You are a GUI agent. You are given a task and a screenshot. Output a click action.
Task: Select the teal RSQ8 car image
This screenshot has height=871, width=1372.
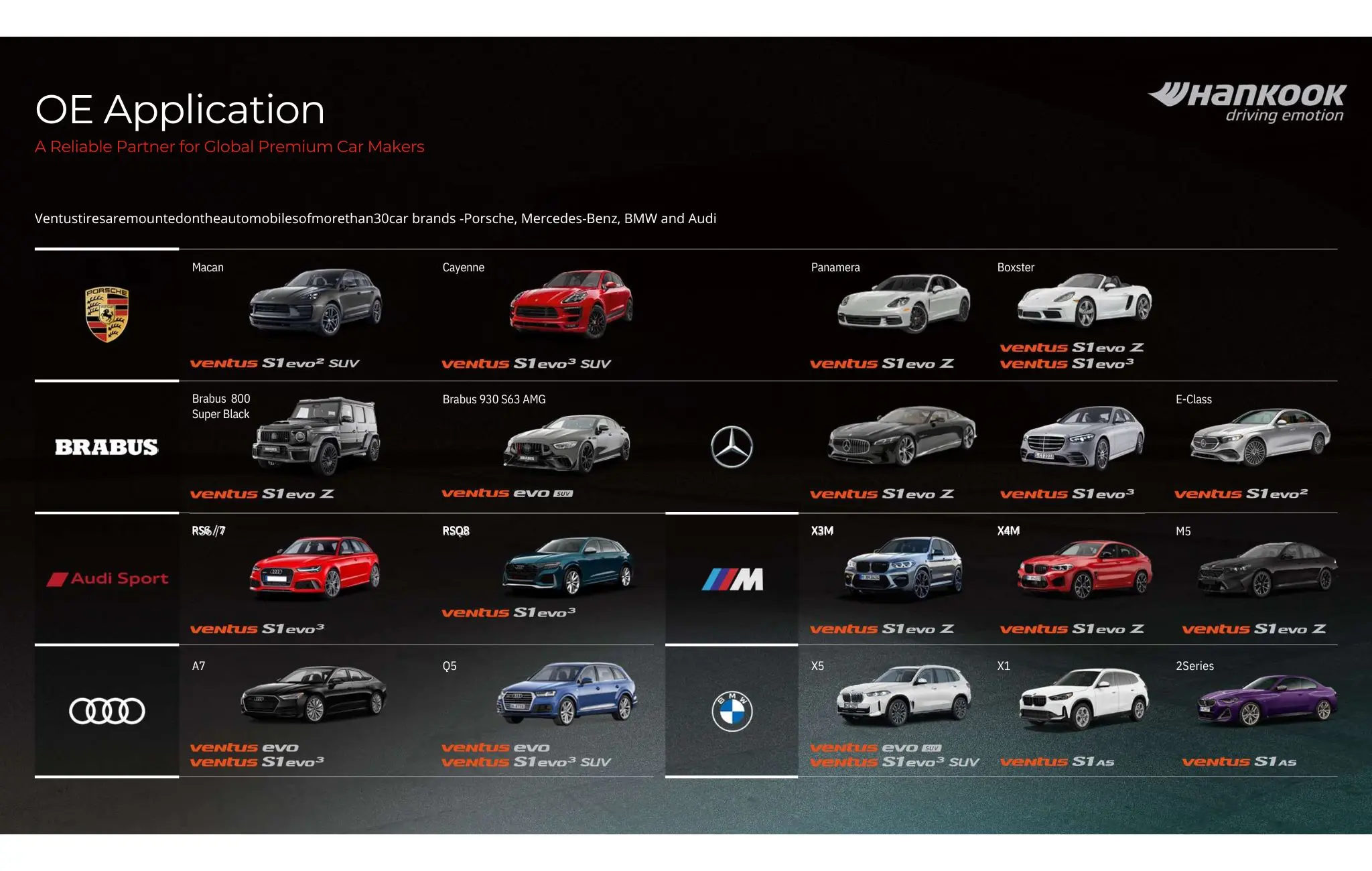pyautogui.click(x=568, y=565)
